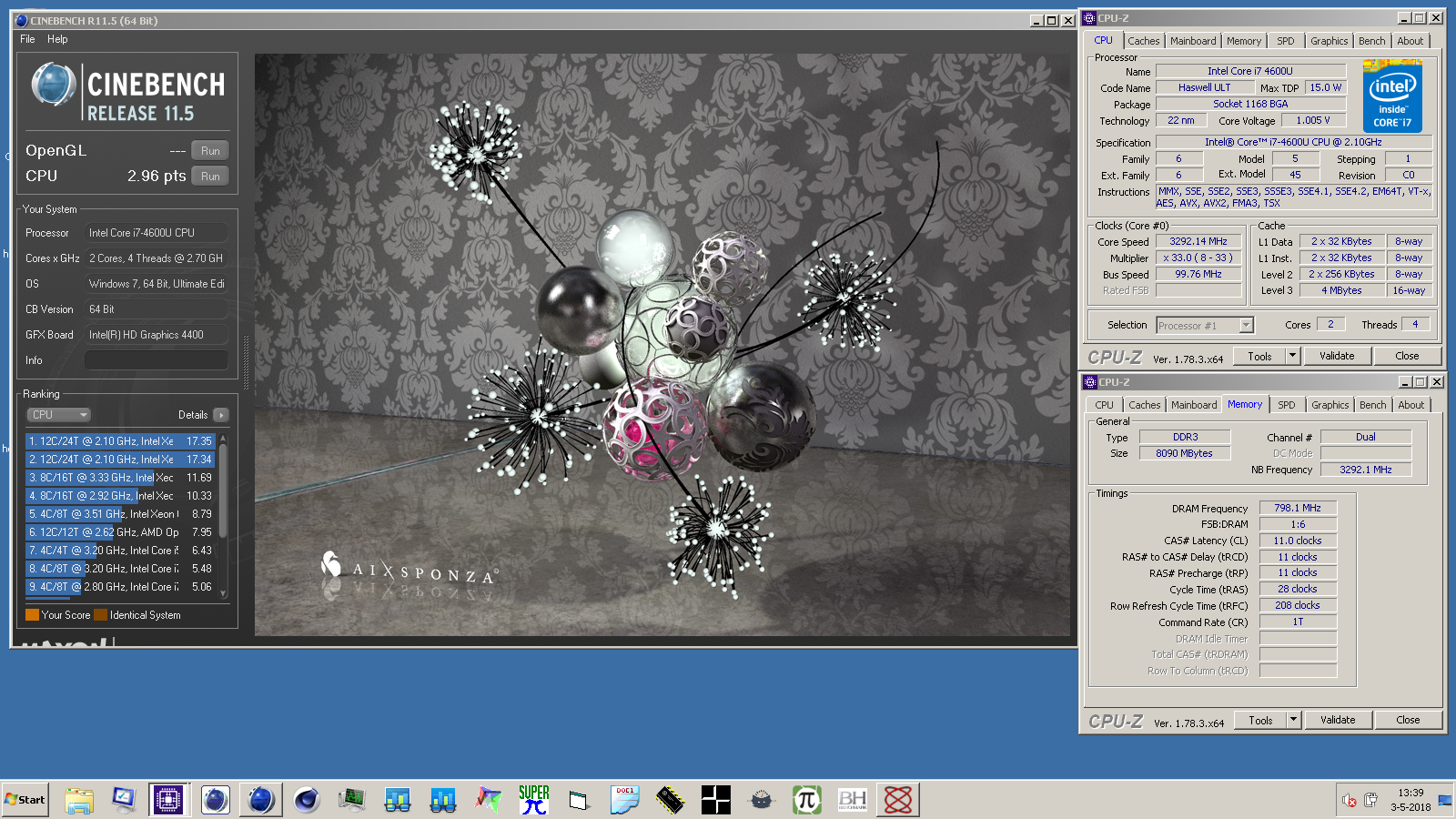Image resolution: width=1456 pixels, height=819 pixels.
Task: Click the red knot taskbar icon
Action: point(898,800)
